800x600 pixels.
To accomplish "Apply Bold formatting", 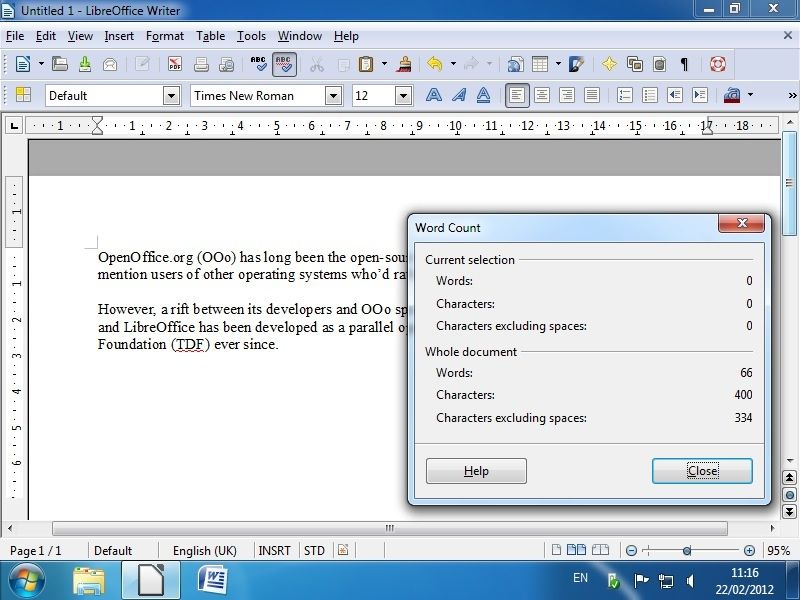I will [x=434, y=95].
